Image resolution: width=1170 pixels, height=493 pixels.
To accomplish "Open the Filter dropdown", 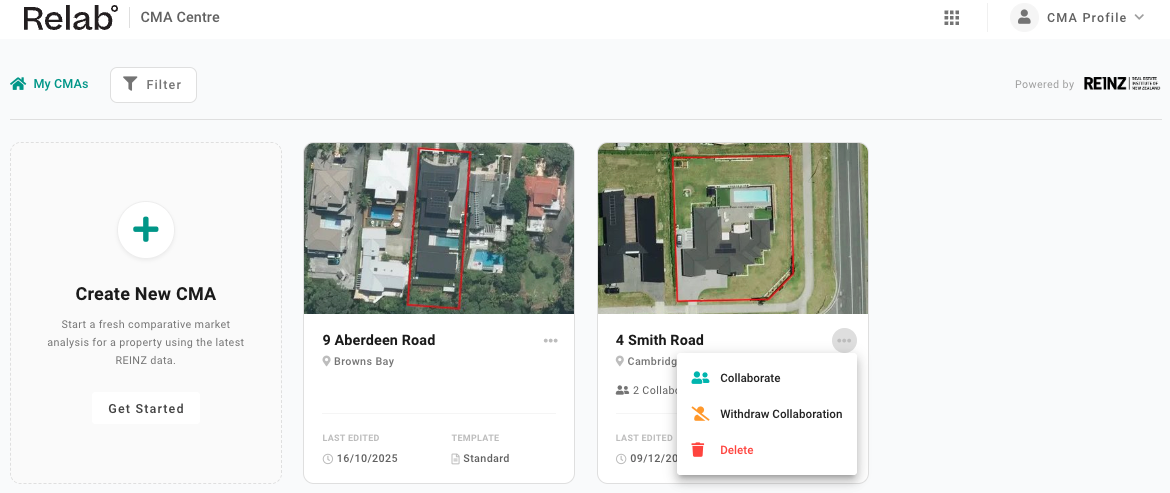I will [153, 85].
